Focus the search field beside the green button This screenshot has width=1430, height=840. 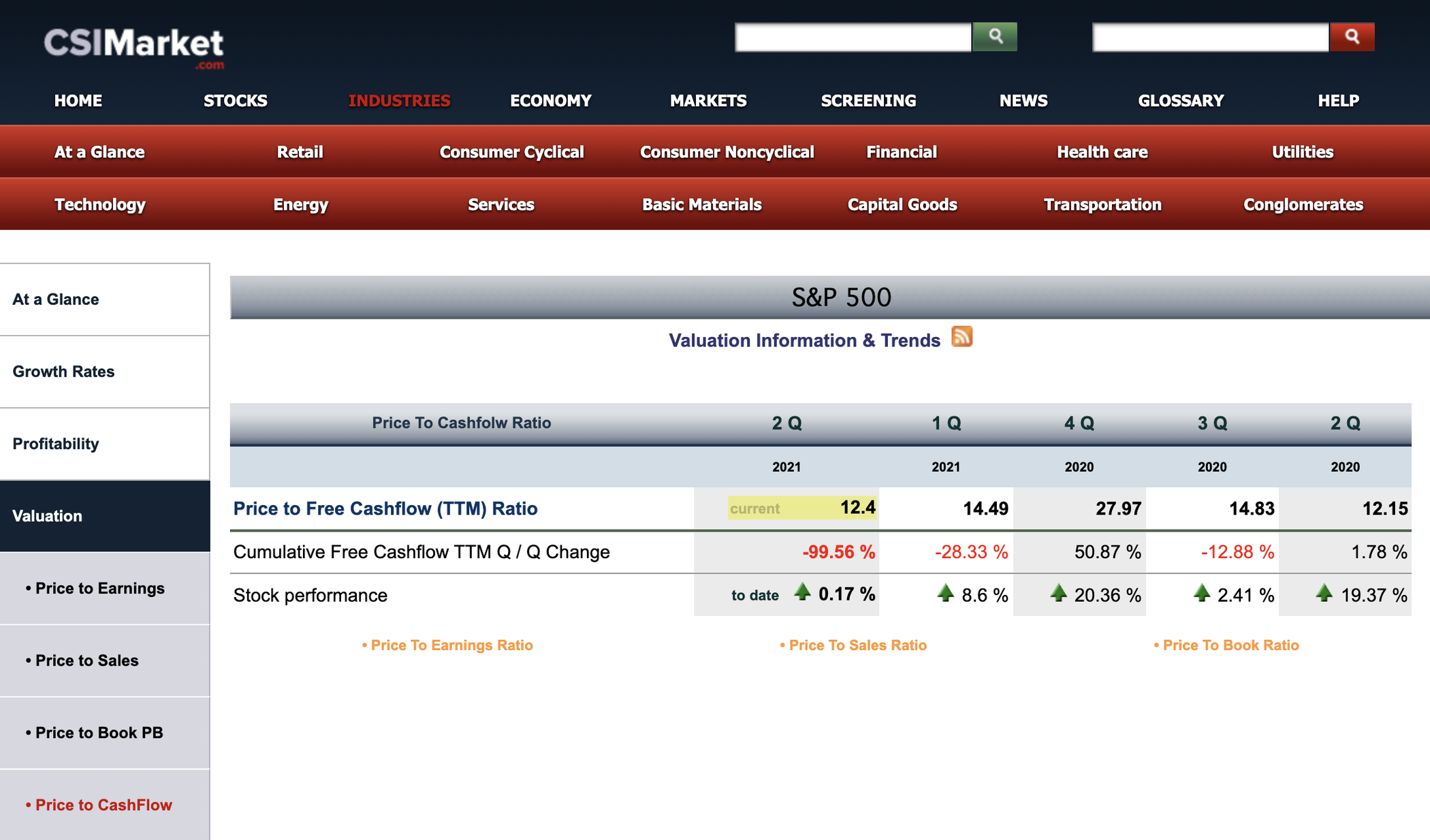tap(853, 37)
